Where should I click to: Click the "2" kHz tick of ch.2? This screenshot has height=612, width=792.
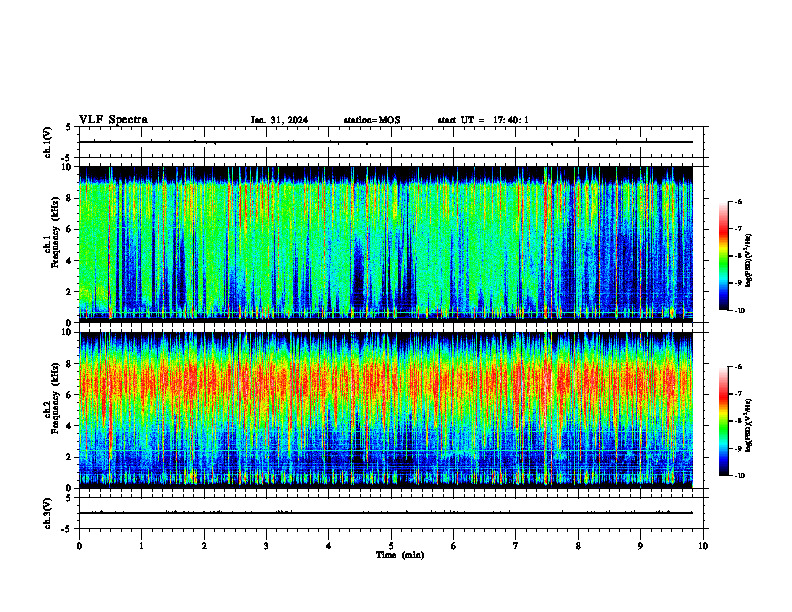(x=70, y=457)
